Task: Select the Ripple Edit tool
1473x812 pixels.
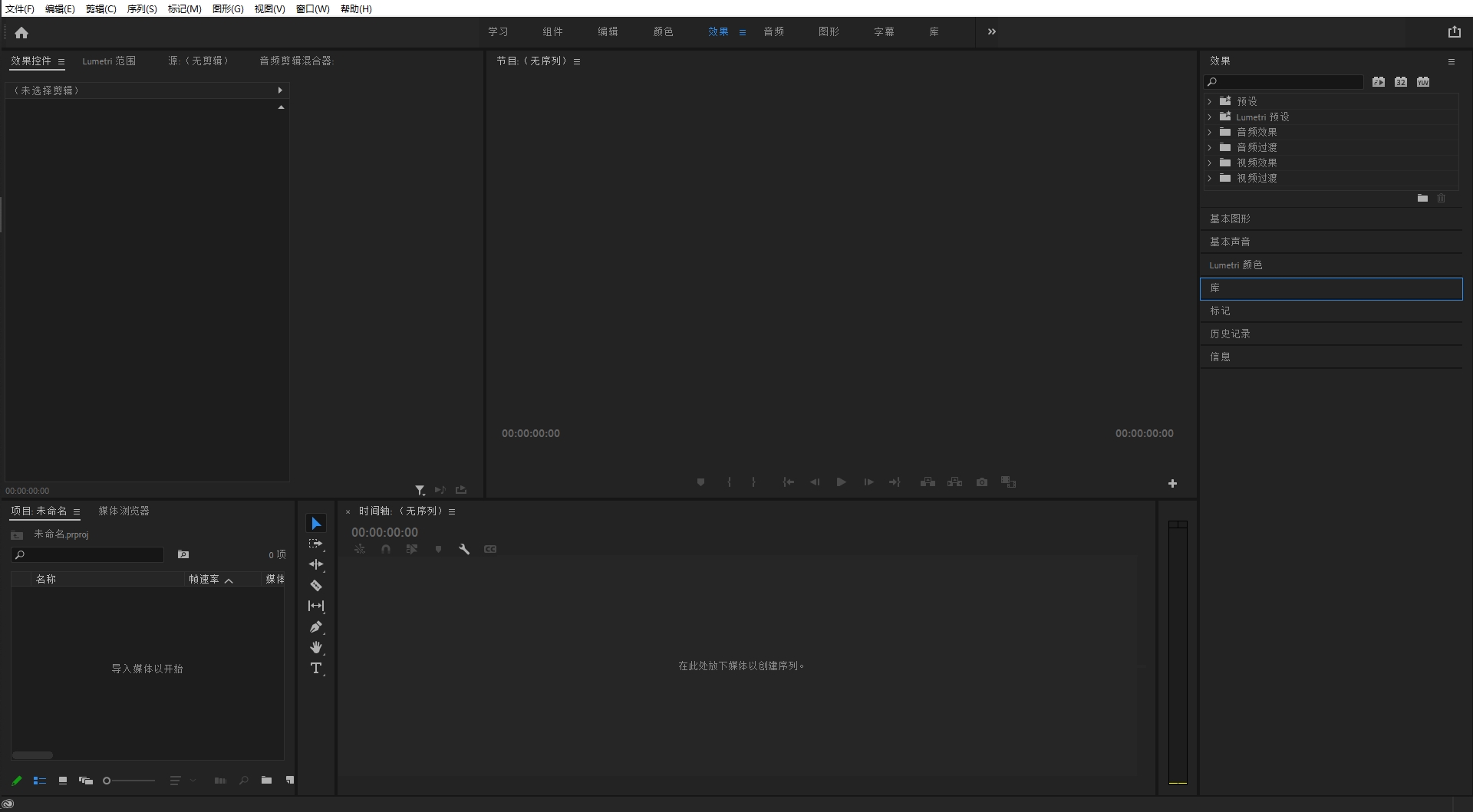Action: pyautogui.click(x=315, y=564)
